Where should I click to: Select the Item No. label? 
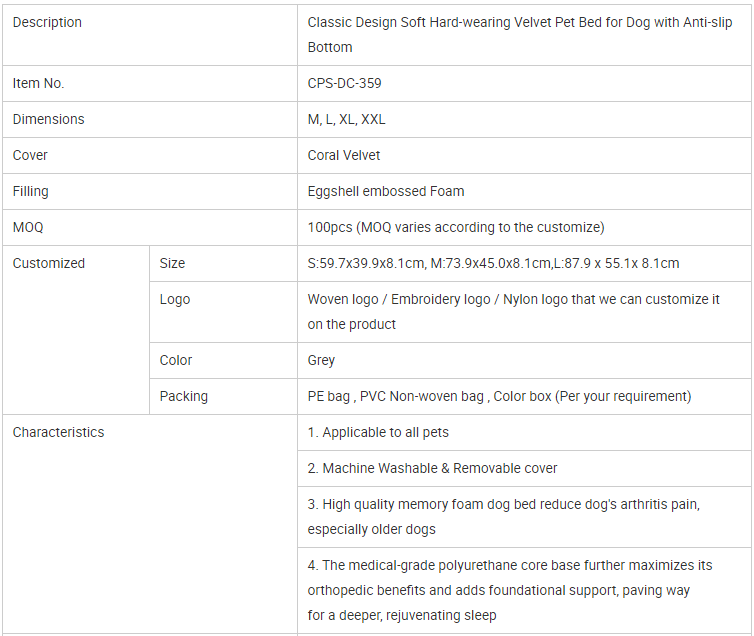click(x=38, y=84)
